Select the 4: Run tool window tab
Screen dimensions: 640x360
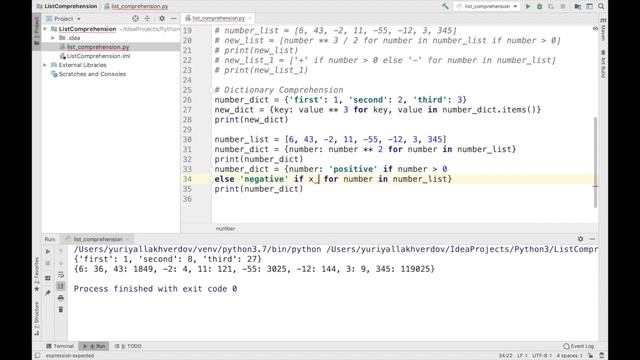pos(93,346)
